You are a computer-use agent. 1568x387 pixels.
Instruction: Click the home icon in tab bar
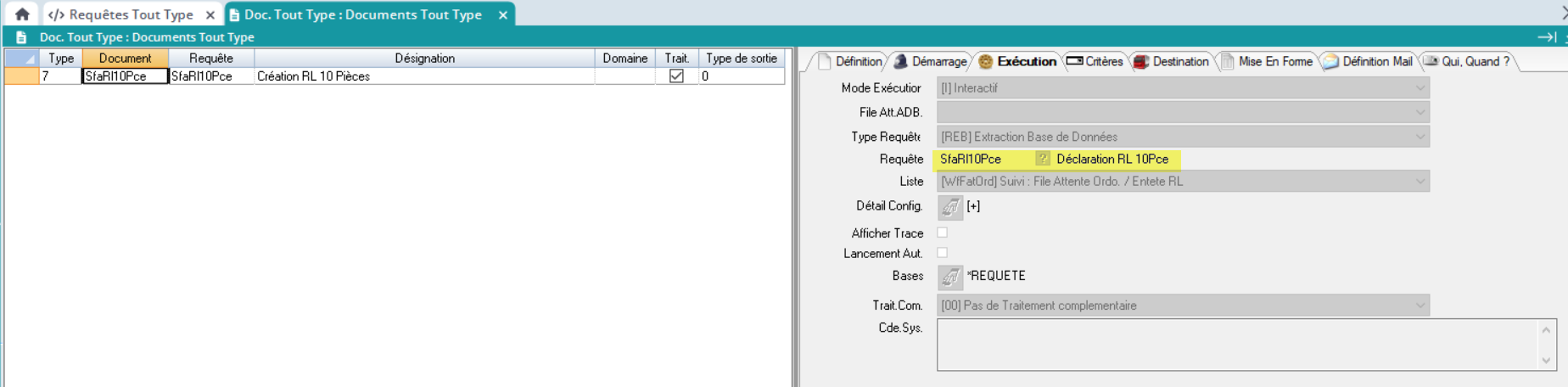click(22, 14)
